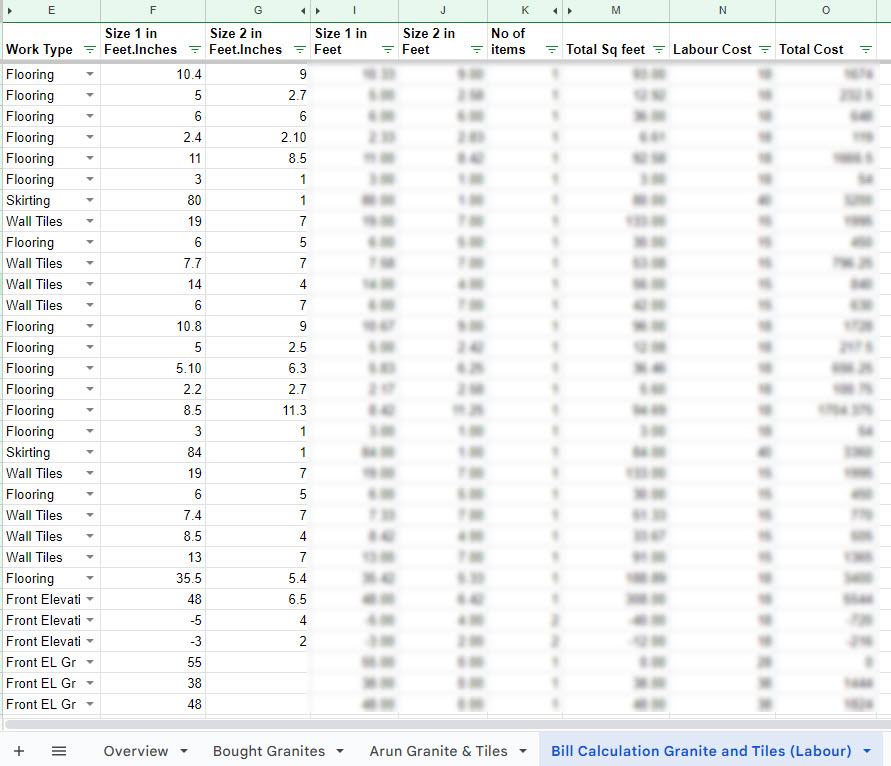
Task: Switch to the Overview sheet tab
Action: 135,751
